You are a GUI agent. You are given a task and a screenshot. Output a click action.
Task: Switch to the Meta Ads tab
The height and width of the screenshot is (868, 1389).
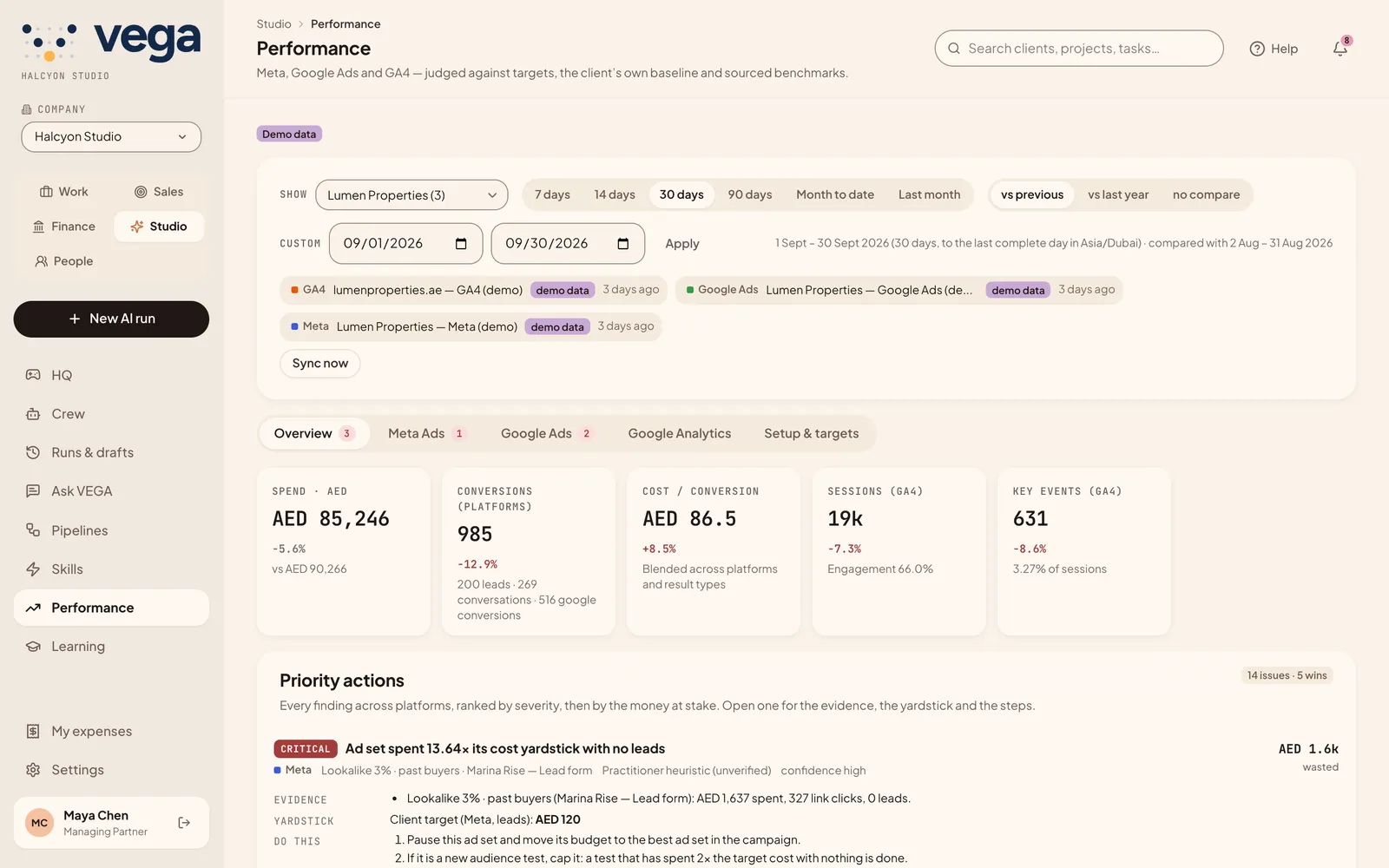point(426,433)
